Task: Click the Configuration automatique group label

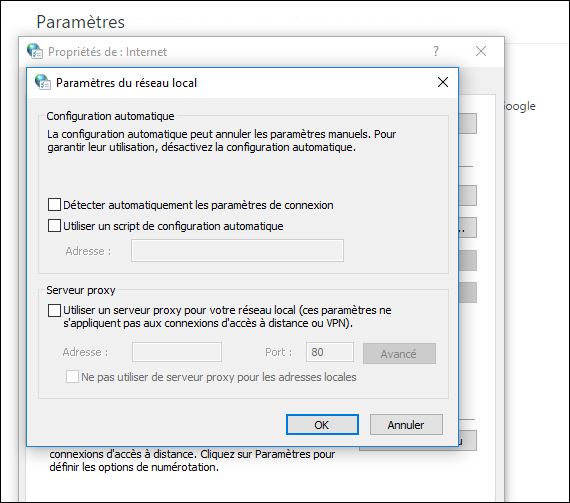Action: click(110, 116)
